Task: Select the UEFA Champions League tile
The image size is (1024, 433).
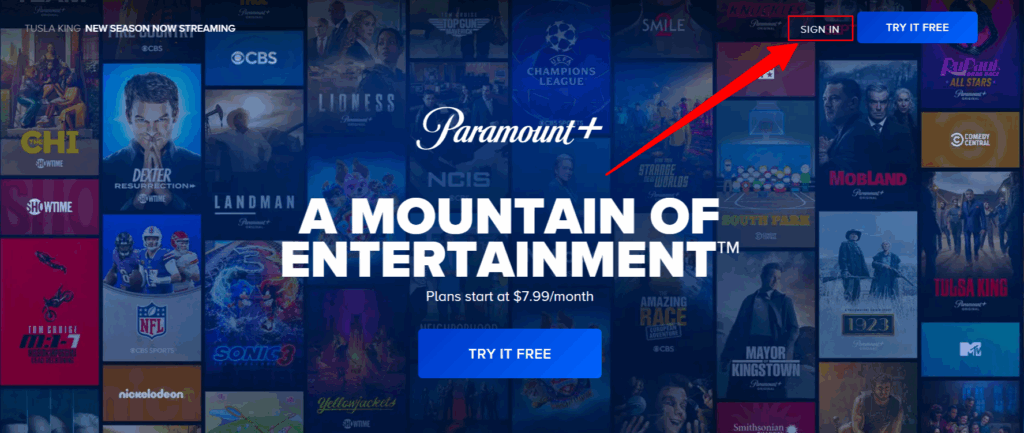Action: 561,56
